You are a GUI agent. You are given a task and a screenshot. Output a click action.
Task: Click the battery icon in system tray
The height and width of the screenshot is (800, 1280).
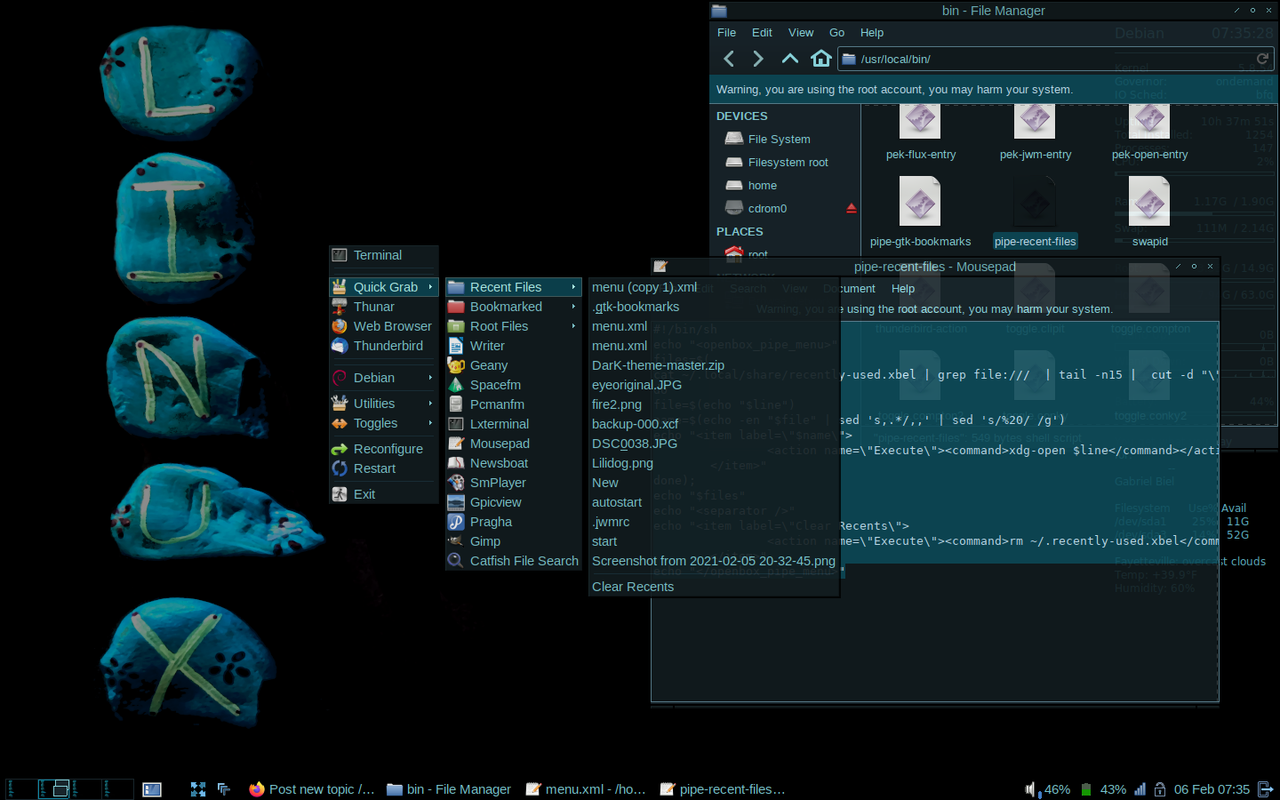[x=1087, y=789]
